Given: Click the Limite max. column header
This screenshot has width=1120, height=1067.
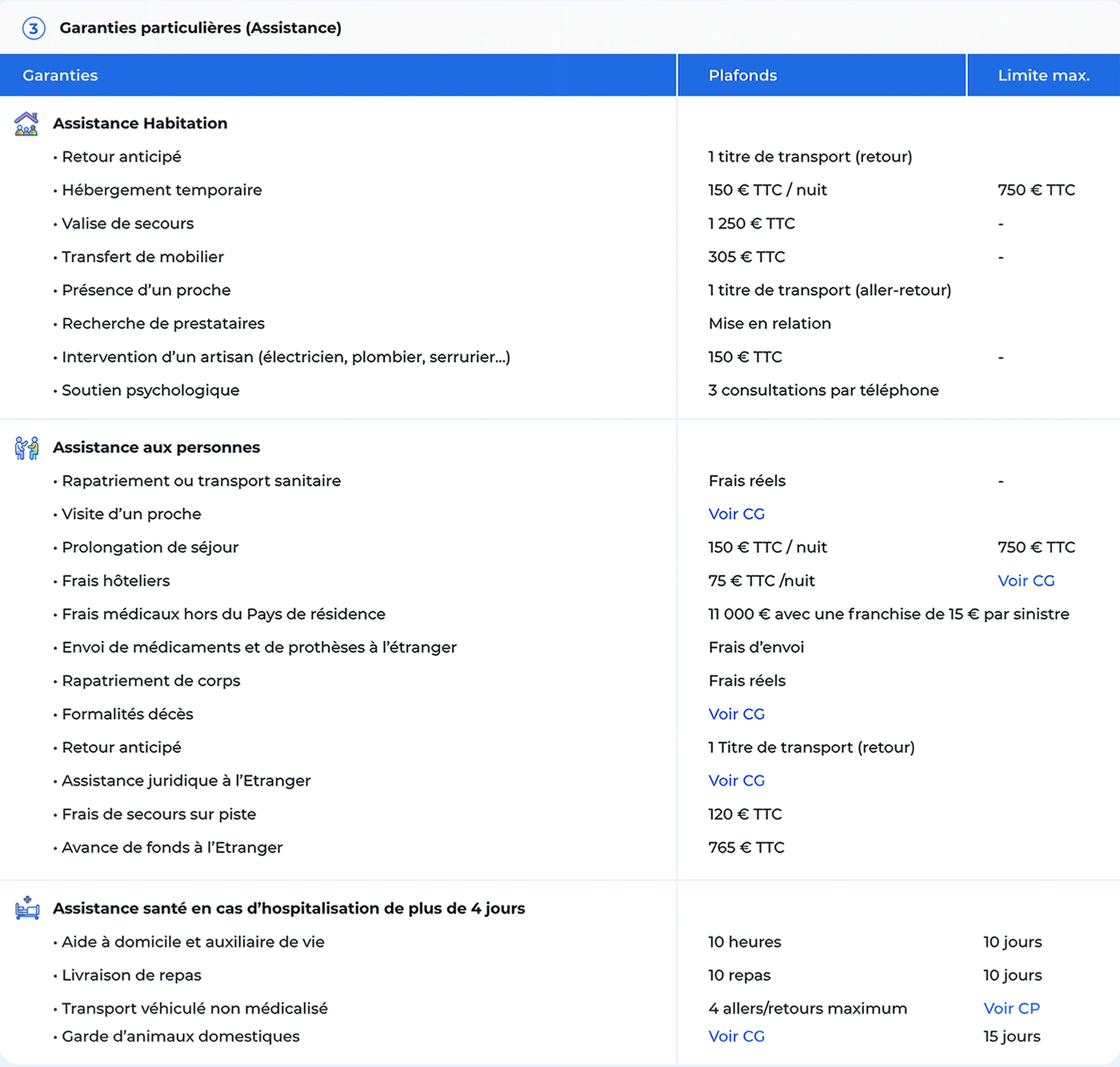Looking at the screenshot, I should click(1044, 75).
